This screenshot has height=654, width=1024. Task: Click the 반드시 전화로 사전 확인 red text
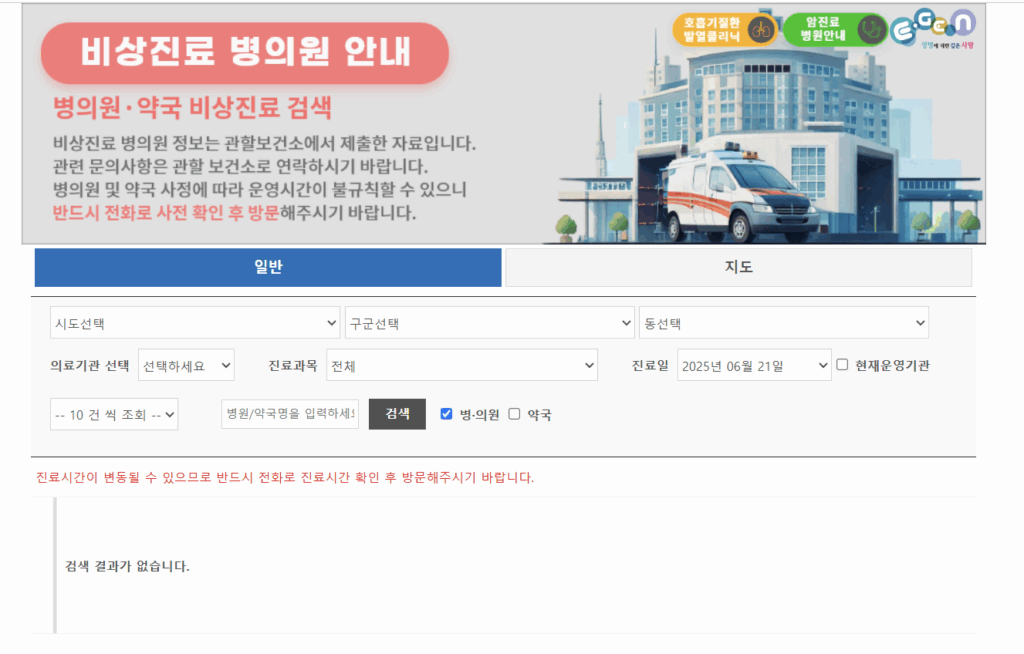(x=166, y=212)
